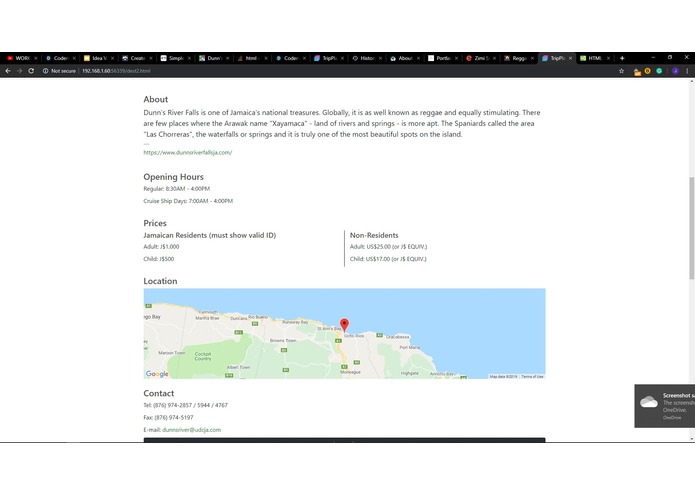Click the Adult: J$1,000 price line
695x494 pixels.
pyautogui.click(x=161, y=247)
